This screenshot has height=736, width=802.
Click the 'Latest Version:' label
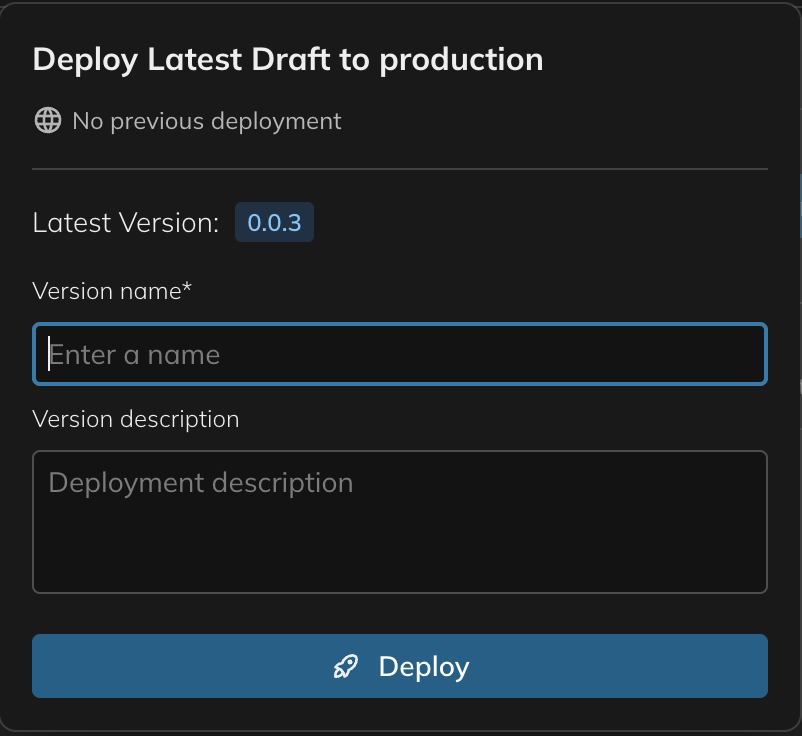pos(126,223)
